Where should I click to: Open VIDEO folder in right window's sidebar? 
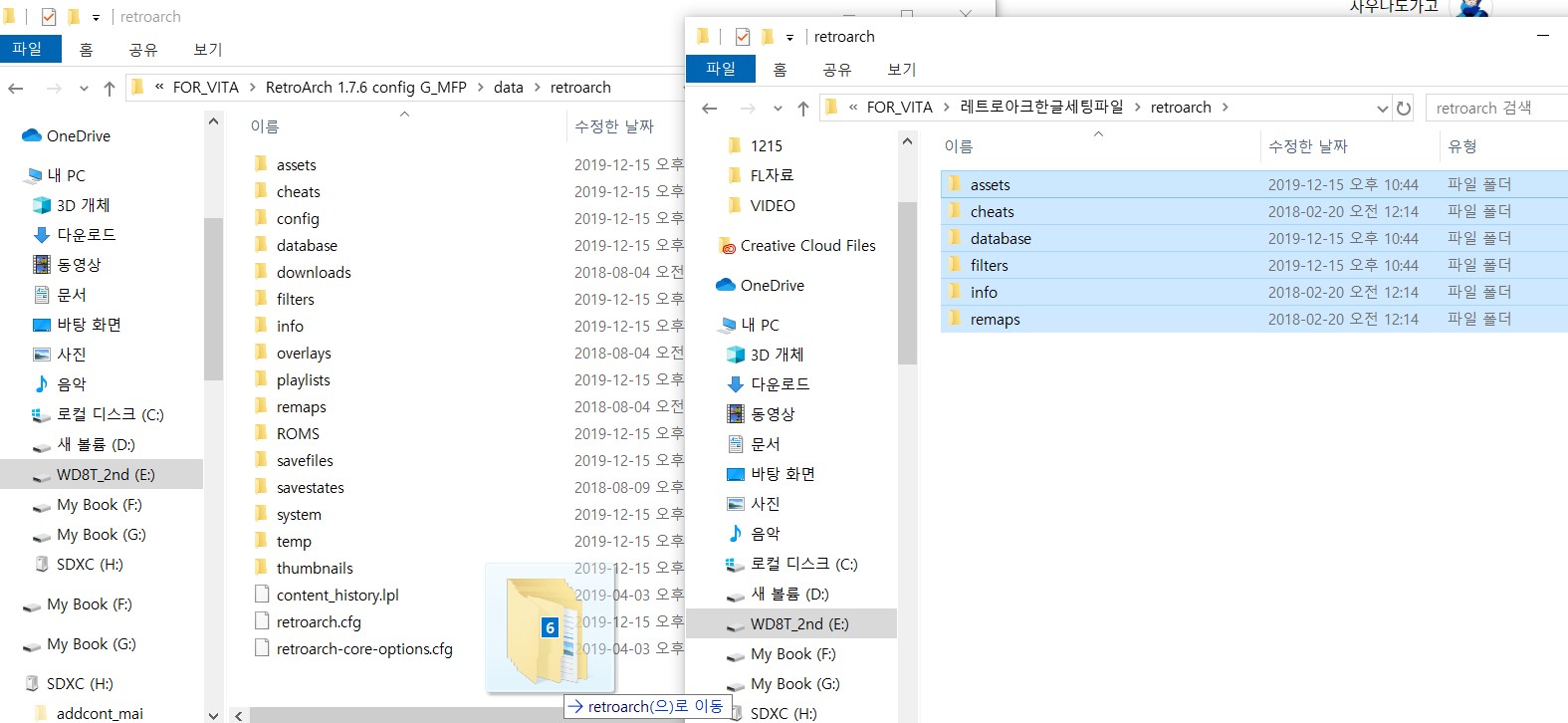(x=773, y=205)
